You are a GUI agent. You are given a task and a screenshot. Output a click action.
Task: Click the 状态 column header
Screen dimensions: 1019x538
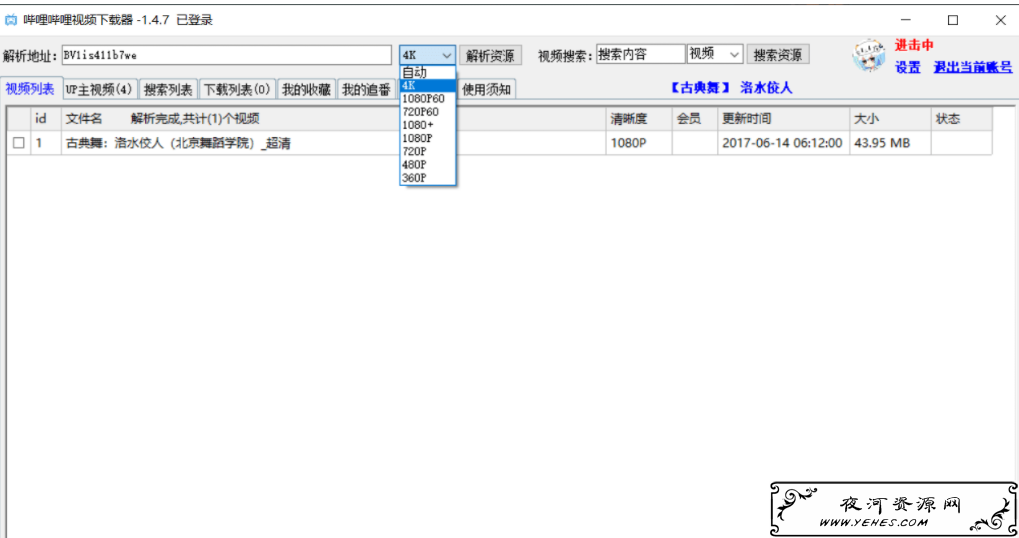(962, 119)
